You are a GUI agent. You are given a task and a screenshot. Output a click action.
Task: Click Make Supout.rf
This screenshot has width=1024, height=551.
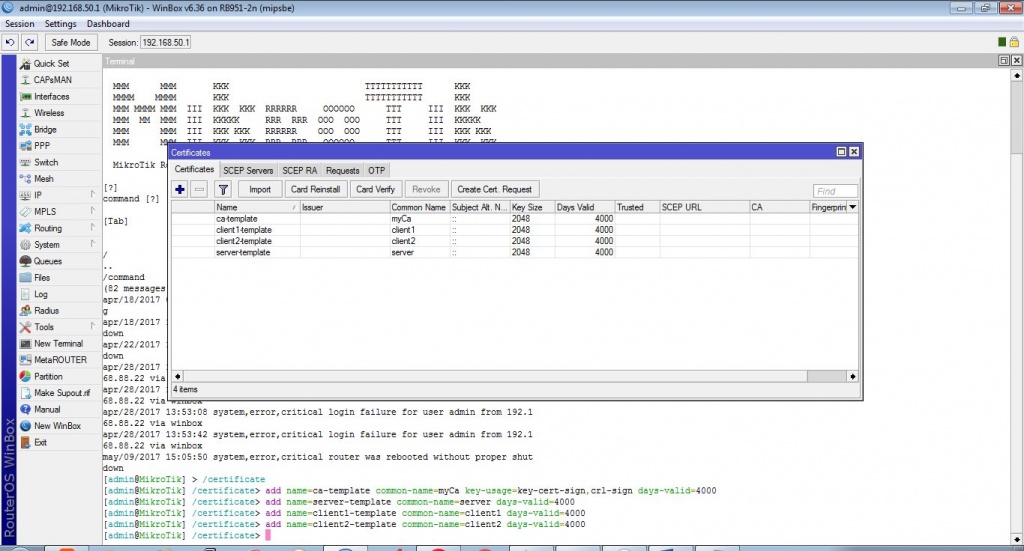(62, 393)
